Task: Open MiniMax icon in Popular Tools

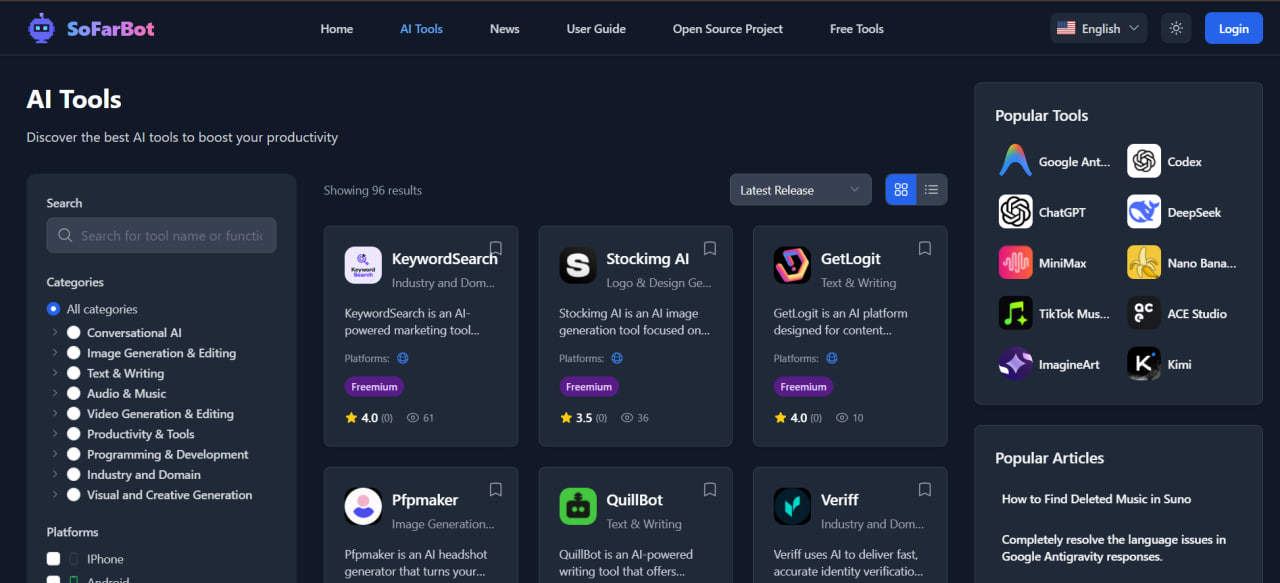Action: pyautogui.click(x=1015, y=263)
